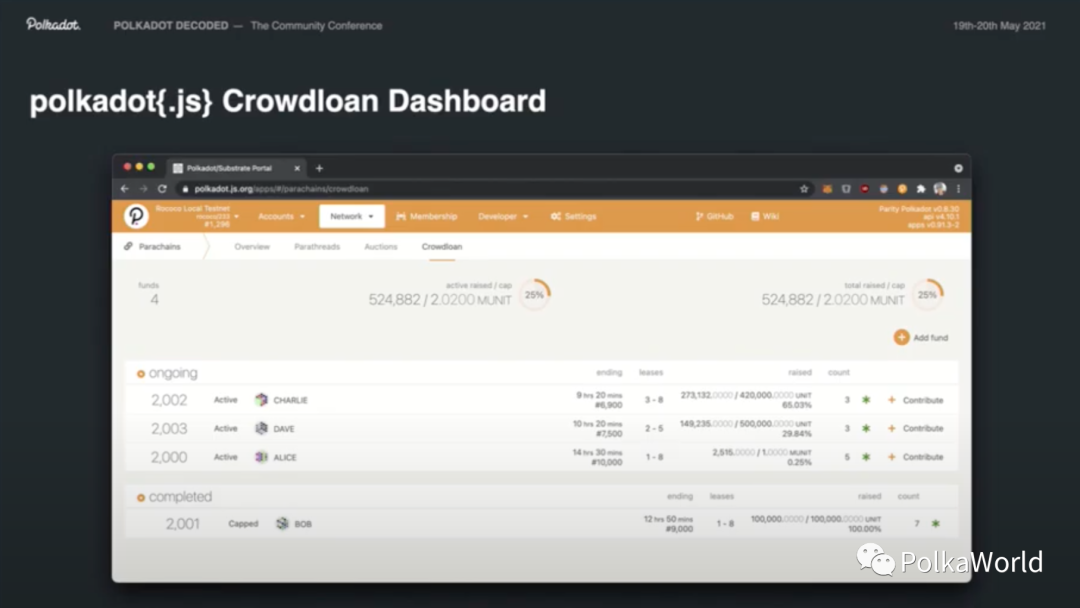The width and height of the screenshot is (1080, 608).
Task: Click the Polkadot logo in the app header
Action: coord(136,216)
